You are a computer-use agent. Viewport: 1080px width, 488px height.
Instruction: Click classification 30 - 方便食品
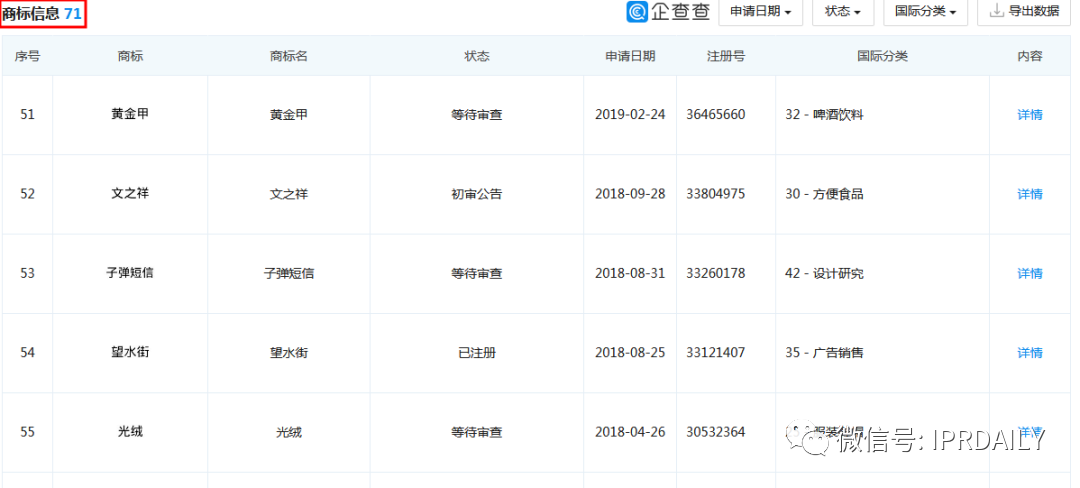click(824, 194)
